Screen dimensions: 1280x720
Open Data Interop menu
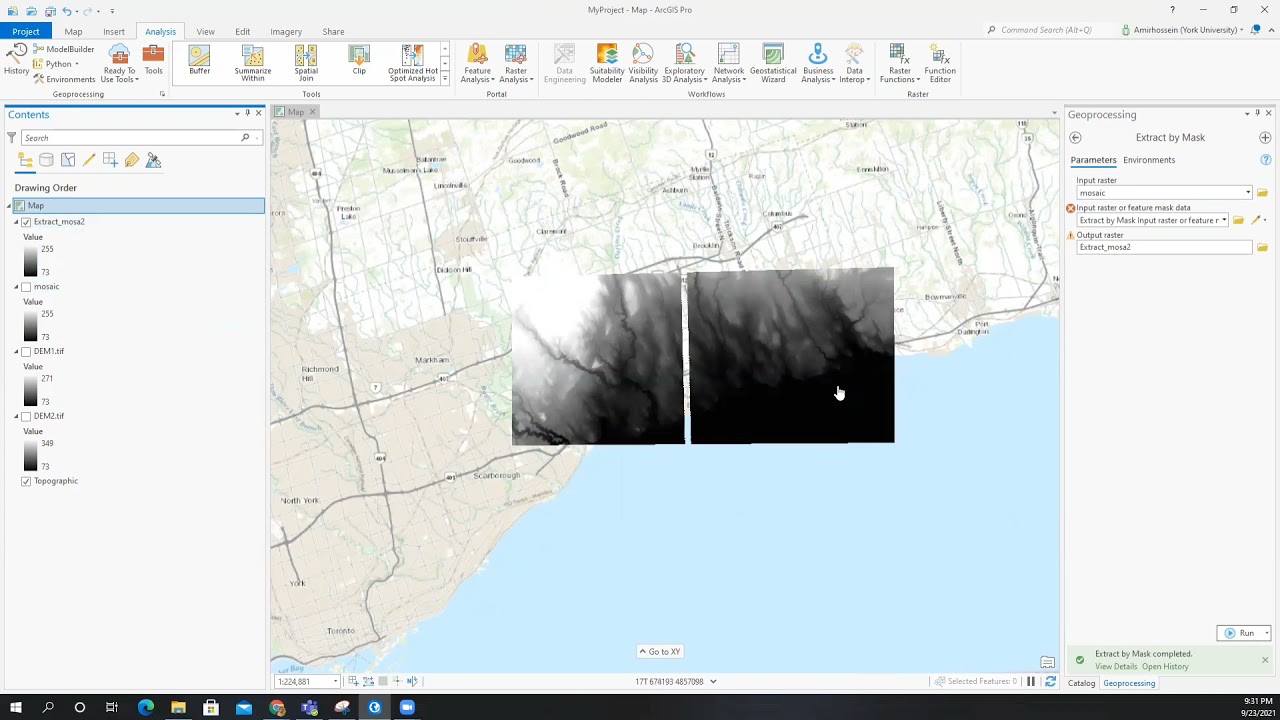(x=854, y=64)
